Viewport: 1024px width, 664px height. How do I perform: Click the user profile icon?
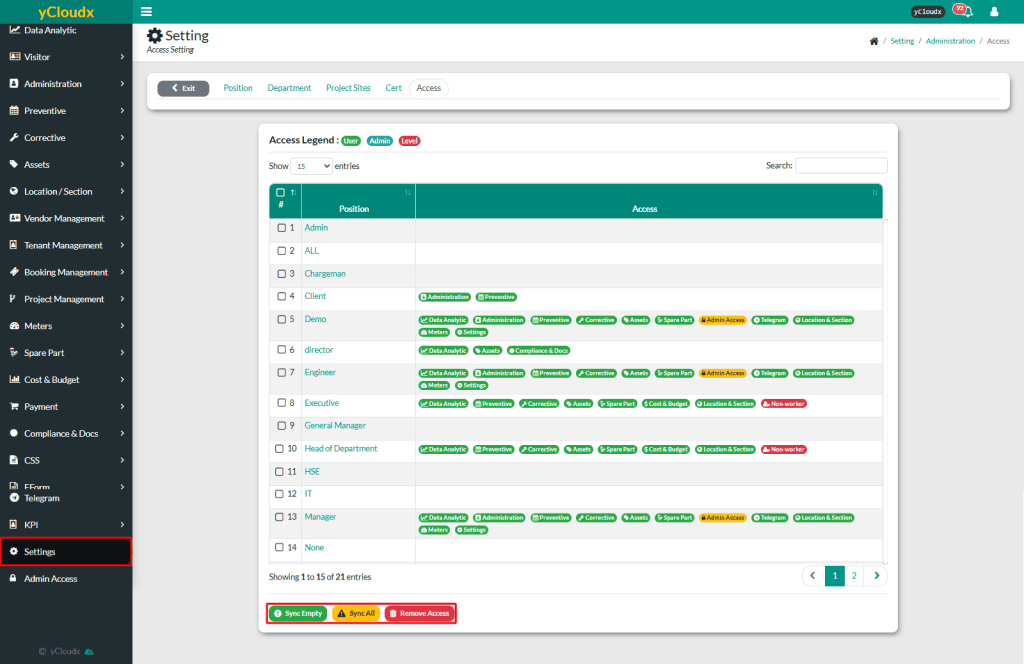tap(994, 12)
